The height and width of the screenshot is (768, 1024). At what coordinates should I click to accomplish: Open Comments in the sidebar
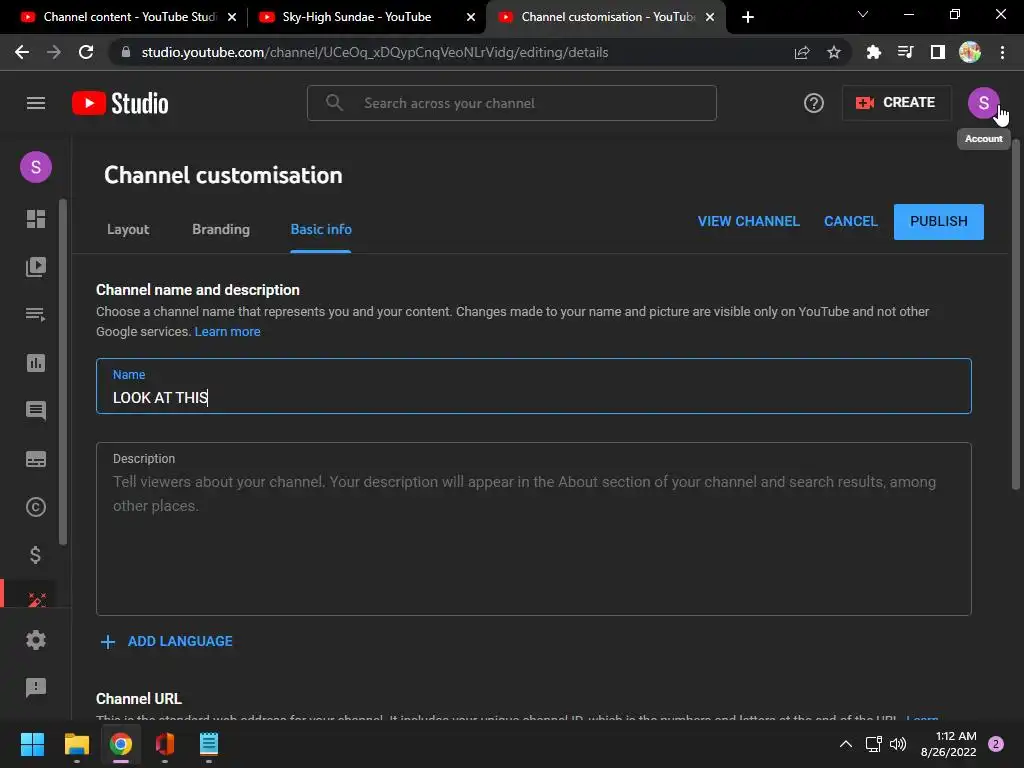[x=36, y=411]
